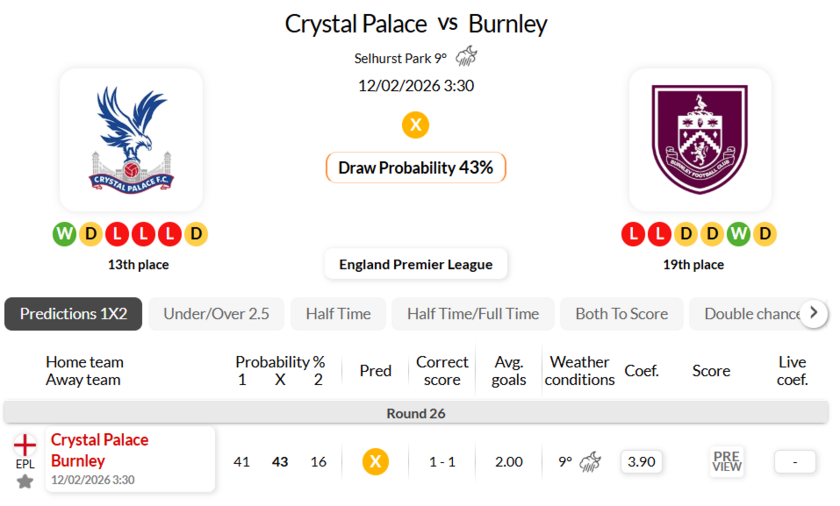Image resolution: width=840 pixels, height=506 pixels.
Task: Click the Crystal Palace club crest
Action: point(130,138)
